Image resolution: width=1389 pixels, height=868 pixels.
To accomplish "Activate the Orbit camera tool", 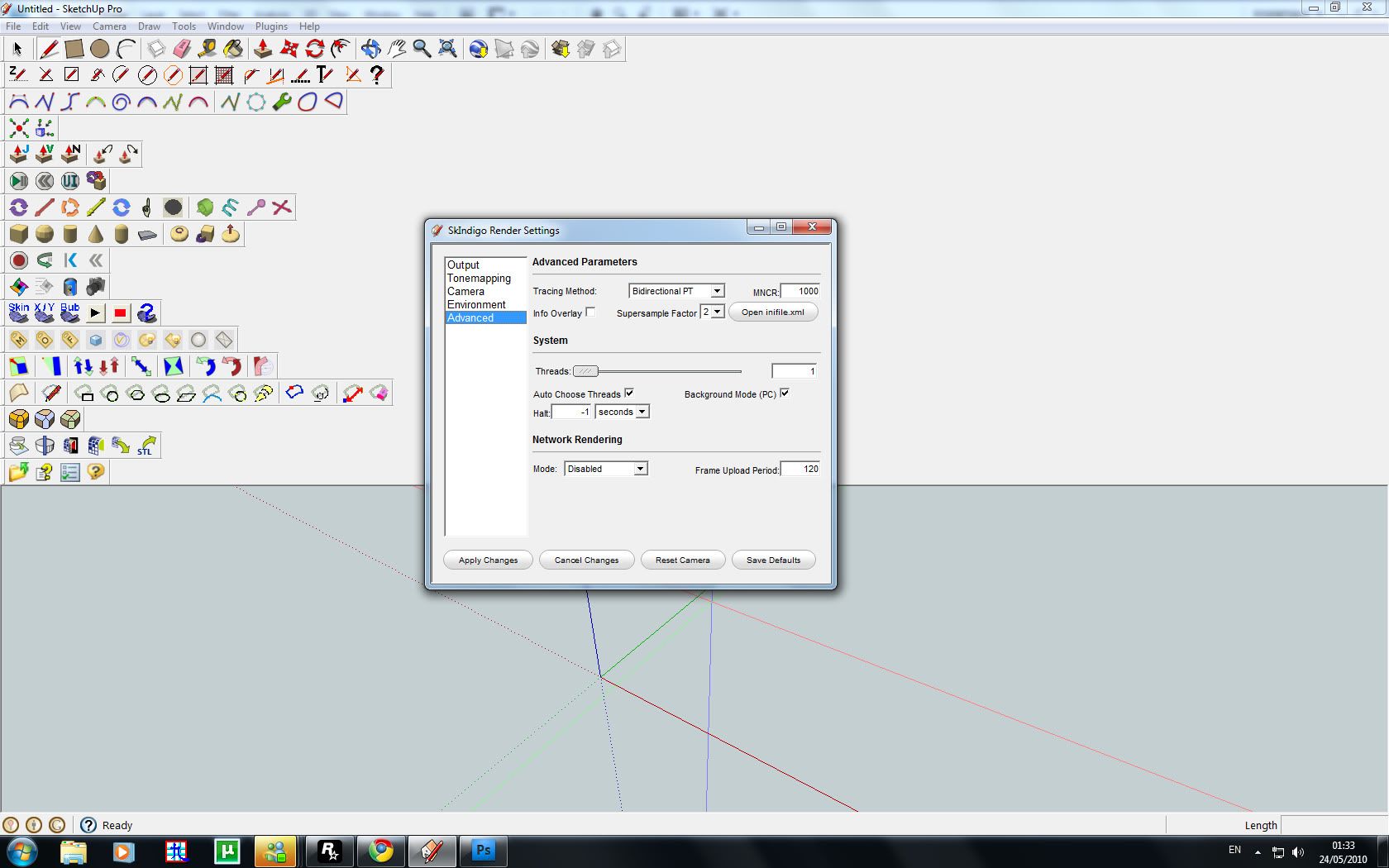I will (x=370, y=50).
